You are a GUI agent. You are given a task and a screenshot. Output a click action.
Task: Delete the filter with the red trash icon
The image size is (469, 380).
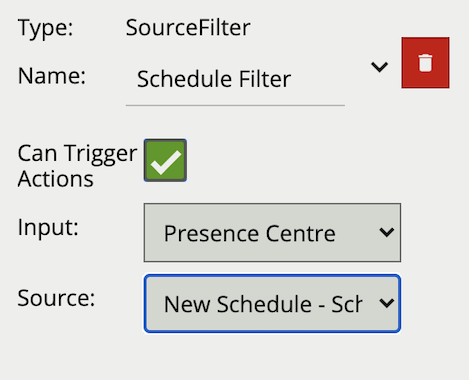pyautogui.click(x=425, y=63)
